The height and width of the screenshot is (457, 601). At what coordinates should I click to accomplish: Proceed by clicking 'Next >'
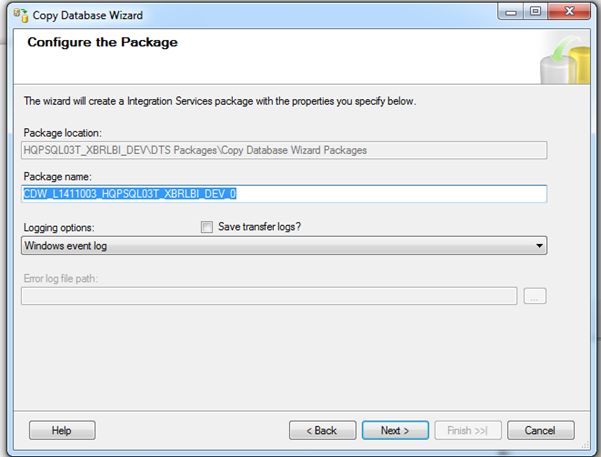pyautogui.click(x=395, y=430)
